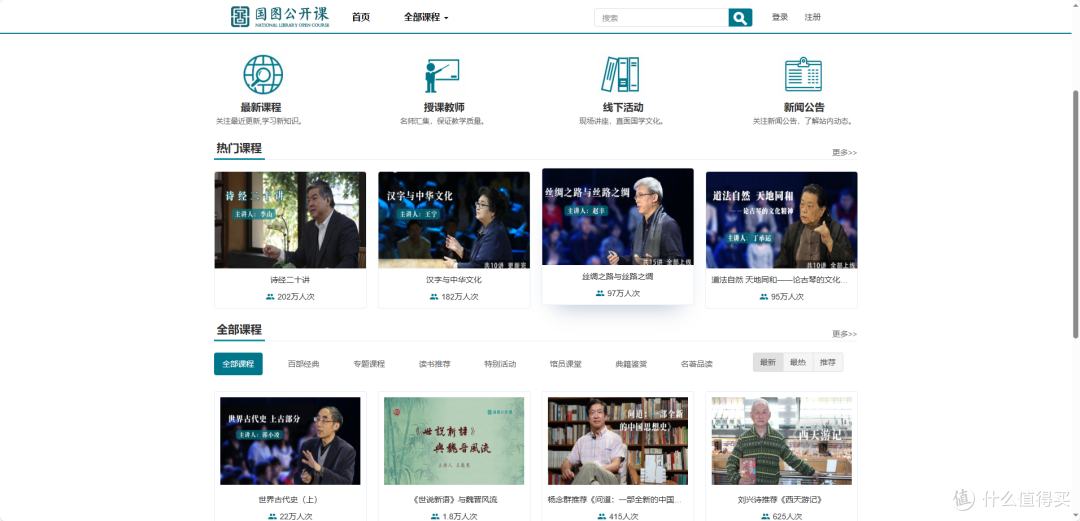Open the 线下活动 books icon

(x=620, y=74)
